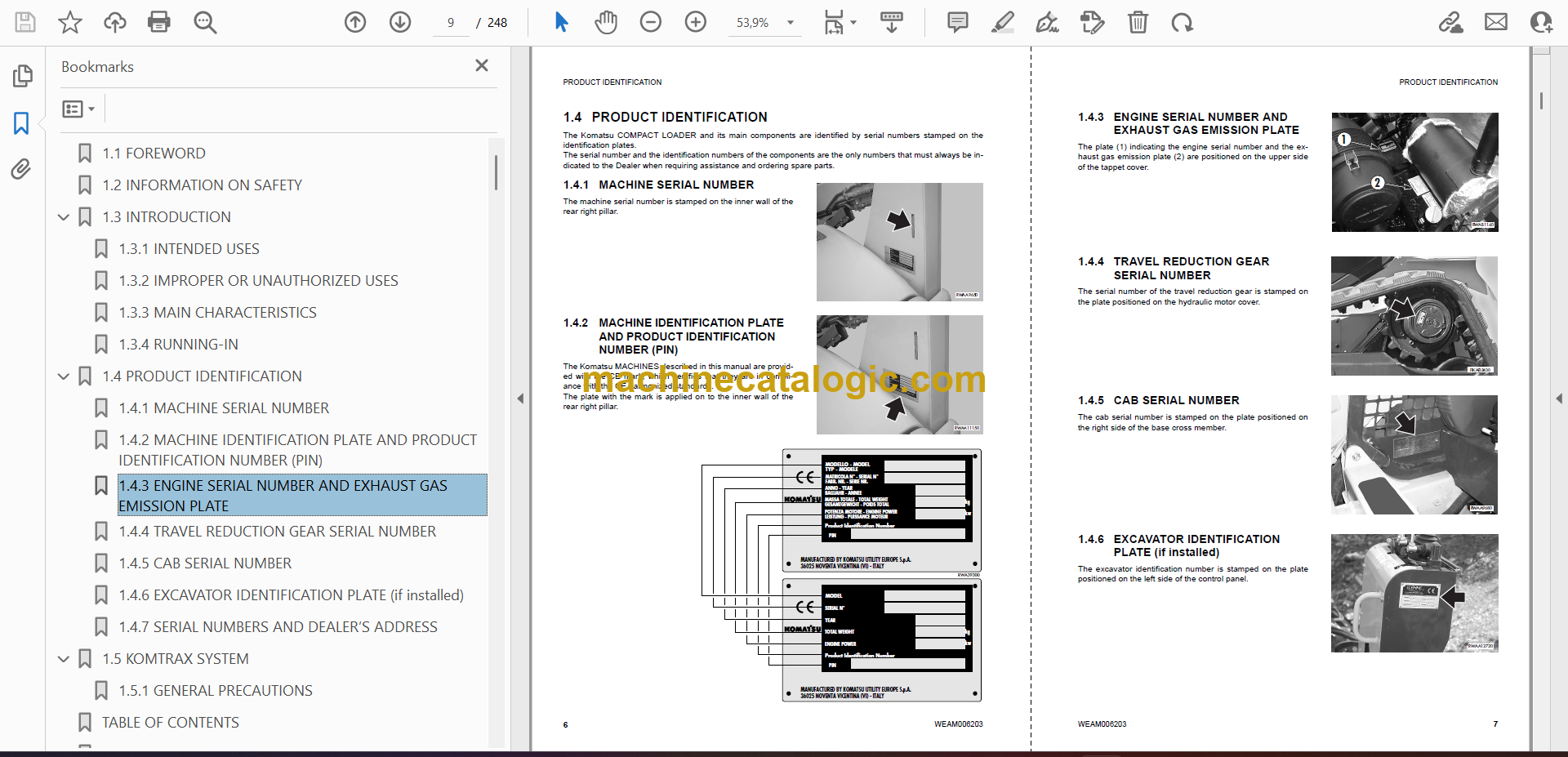Toggle the Bookmarks panel sidebar icon
This screenshot has height=757, width=1568.
pos(21,123)
